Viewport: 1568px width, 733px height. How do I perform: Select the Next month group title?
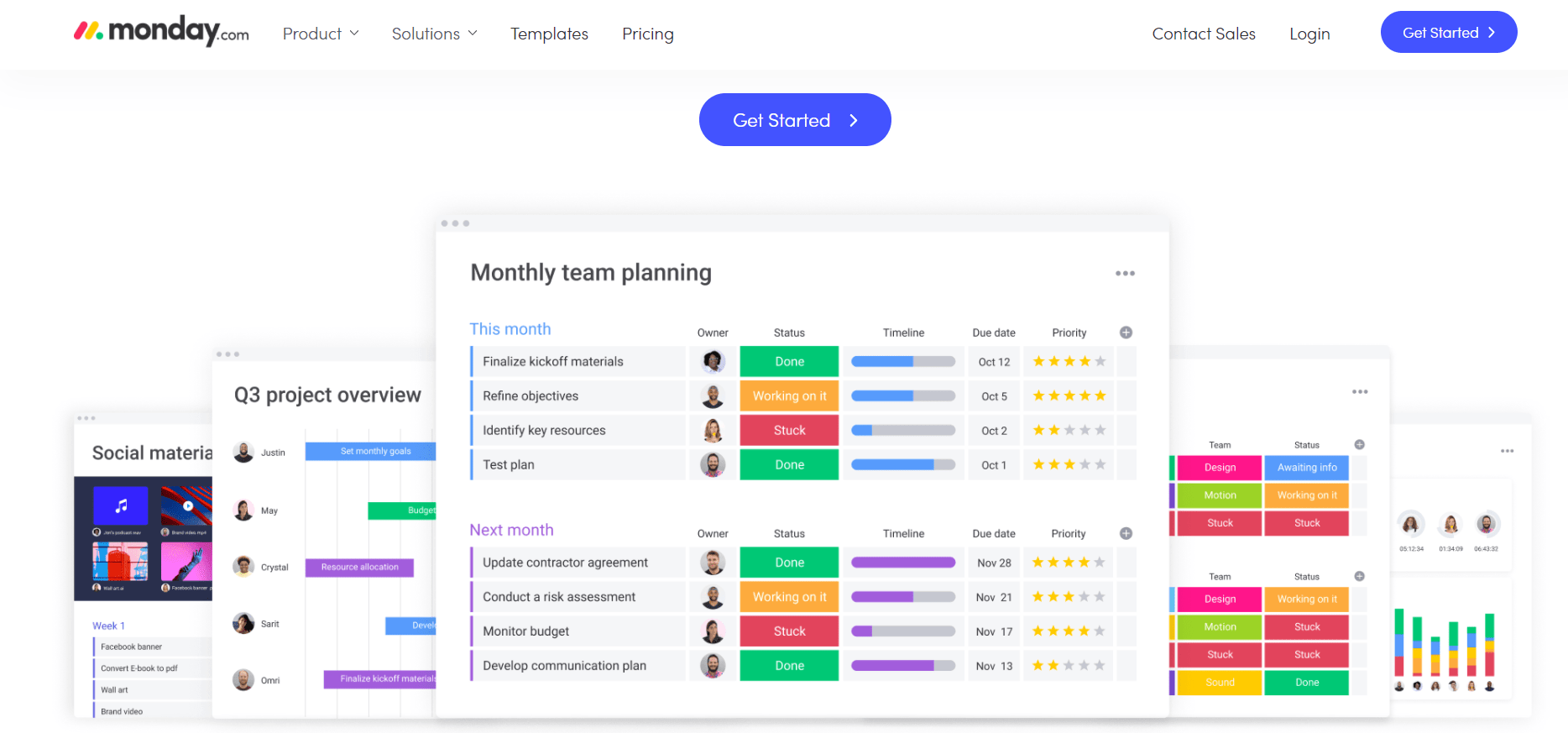point(511,530)
